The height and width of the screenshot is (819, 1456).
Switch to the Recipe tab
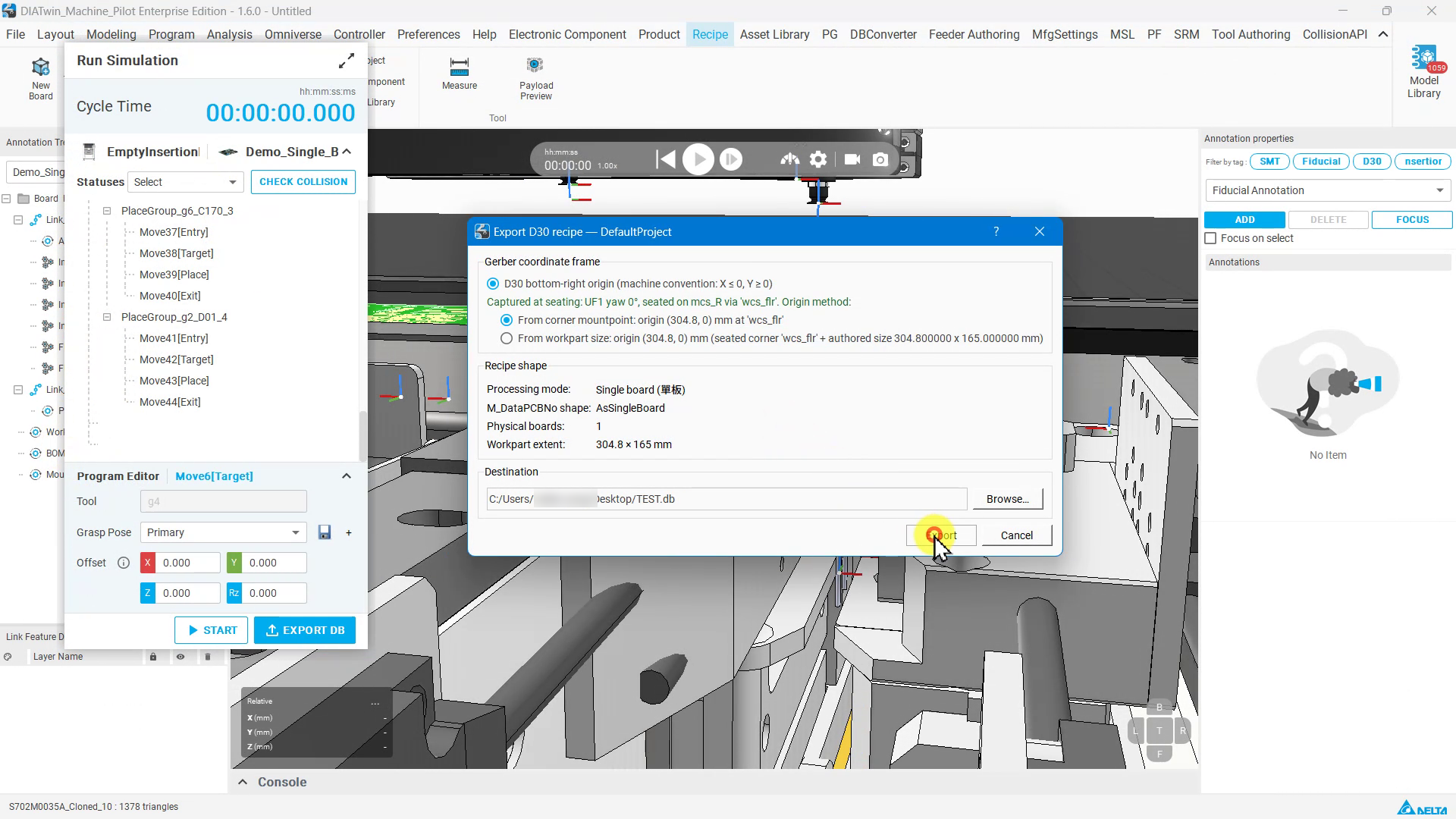[x=710, y=34]
